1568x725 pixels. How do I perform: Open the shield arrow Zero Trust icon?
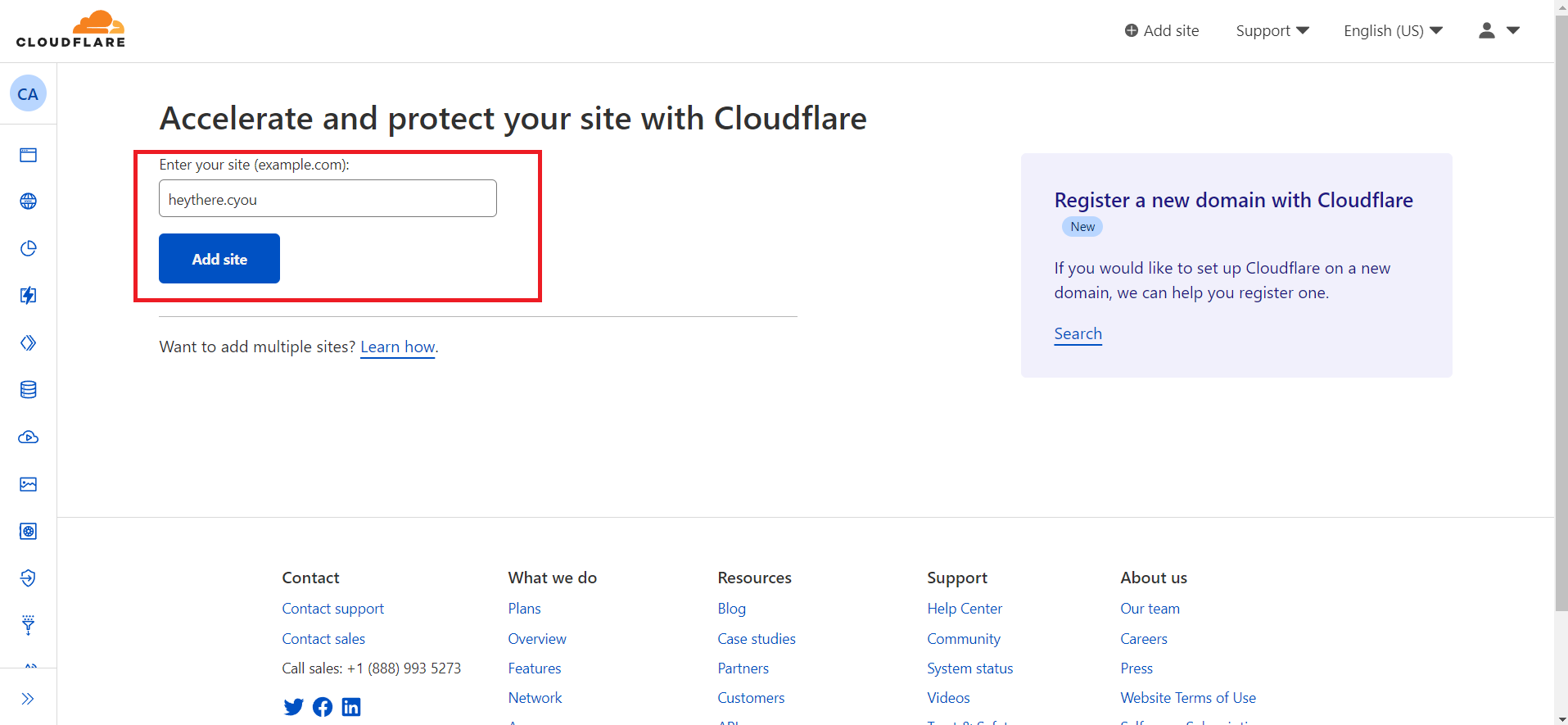[29, 578]
